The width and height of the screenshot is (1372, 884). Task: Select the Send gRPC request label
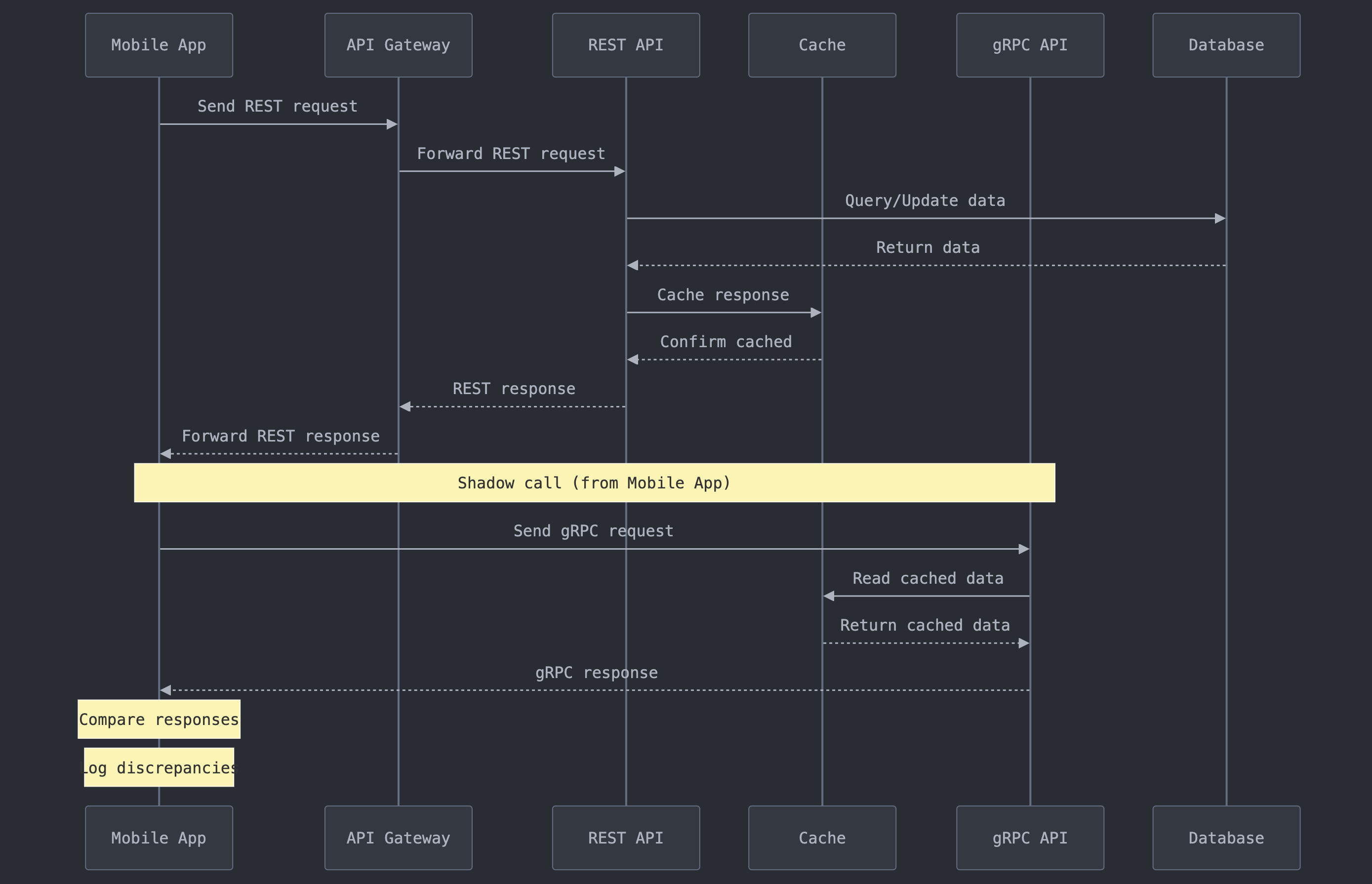tap(593, 531)
